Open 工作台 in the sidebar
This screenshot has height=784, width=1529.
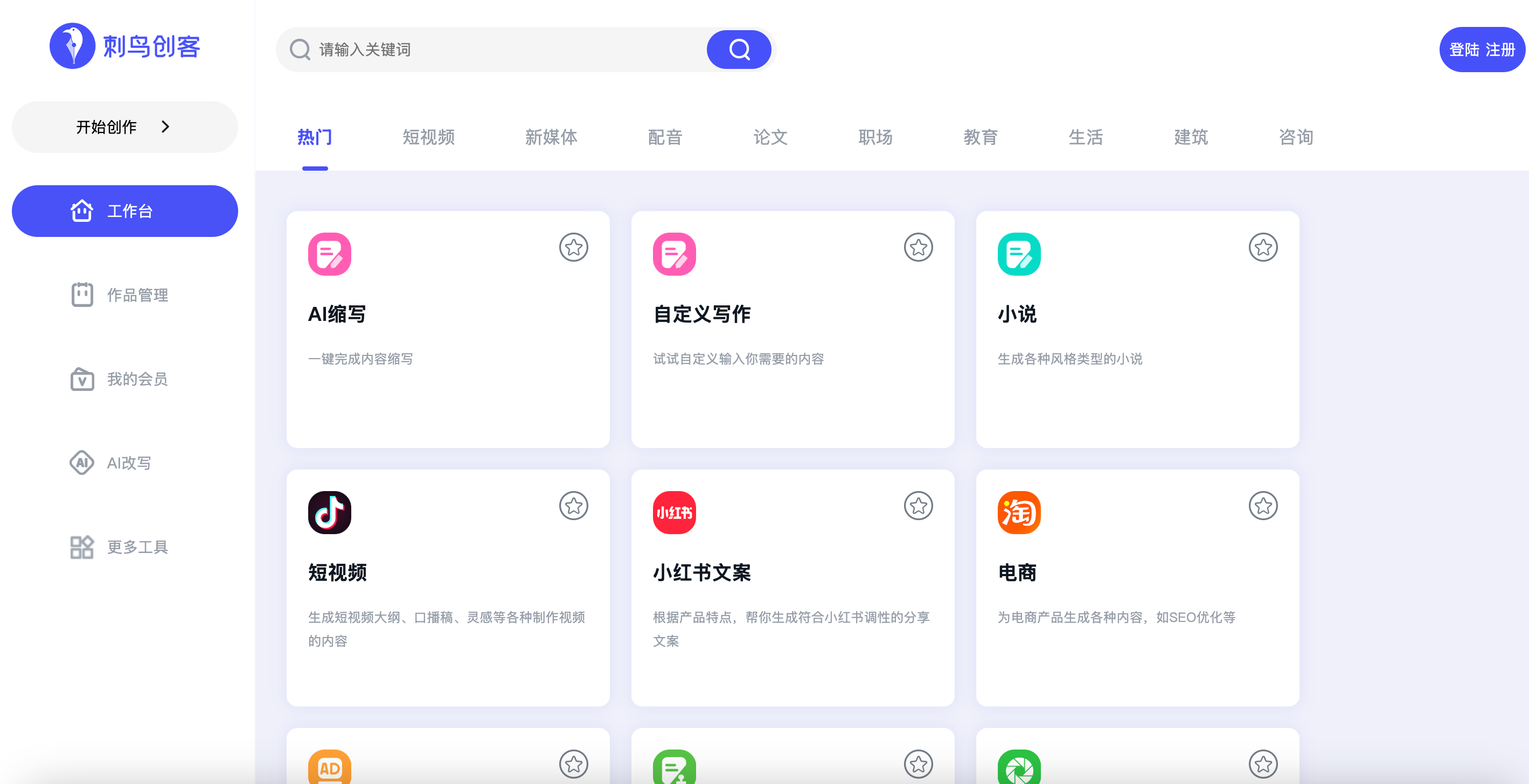coord(124,211)
